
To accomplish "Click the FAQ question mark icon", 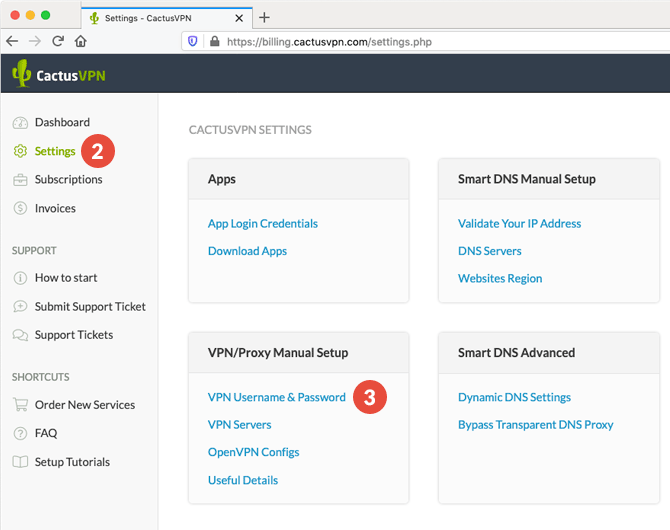I will tap(20, 433).
